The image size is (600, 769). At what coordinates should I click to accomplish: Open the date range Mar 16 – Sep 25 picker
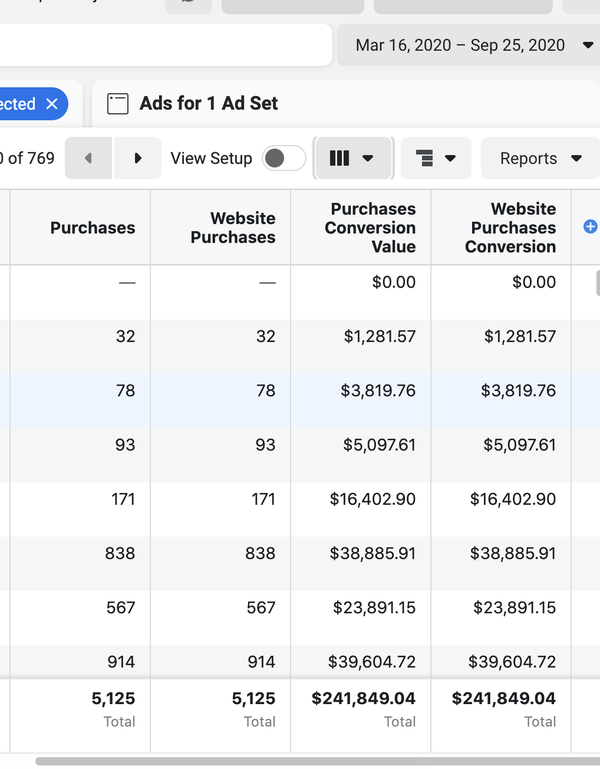pos(468,45)
